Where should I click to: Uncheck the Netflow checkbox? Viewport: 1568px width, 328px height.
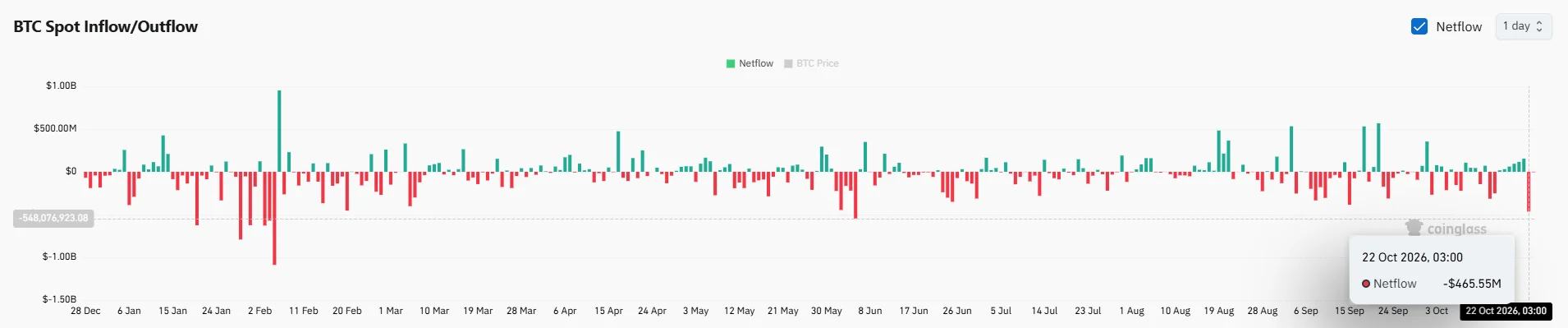1419,26
